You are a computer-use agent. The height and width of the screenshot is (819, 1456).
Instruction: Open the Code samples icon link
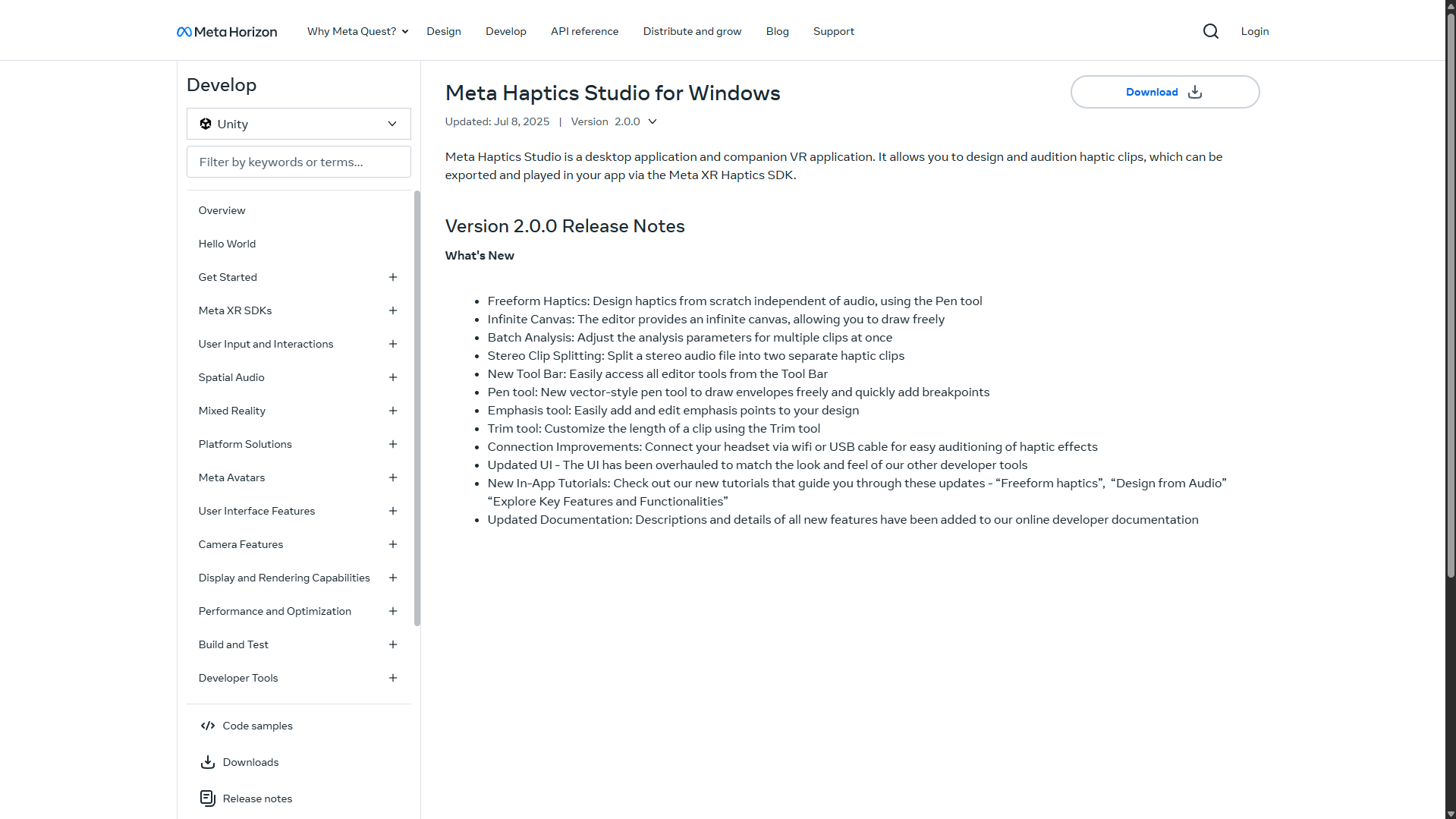click(x=208, y=726)
